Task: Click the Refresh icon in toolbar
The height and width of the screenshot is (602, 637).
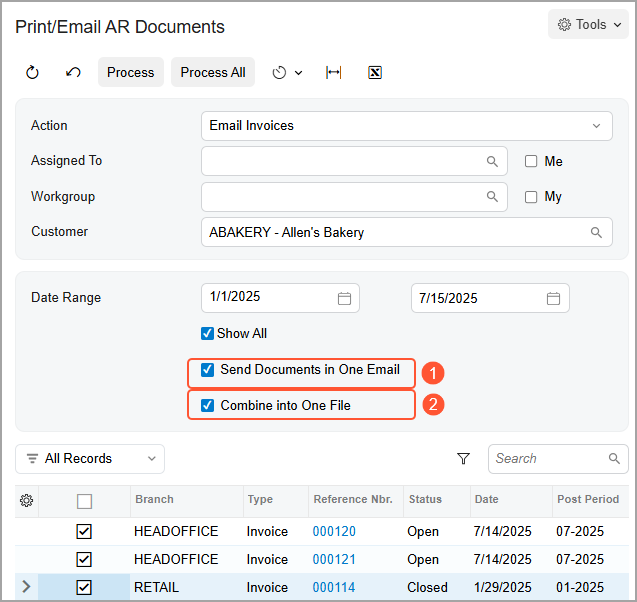Action: 32,72
